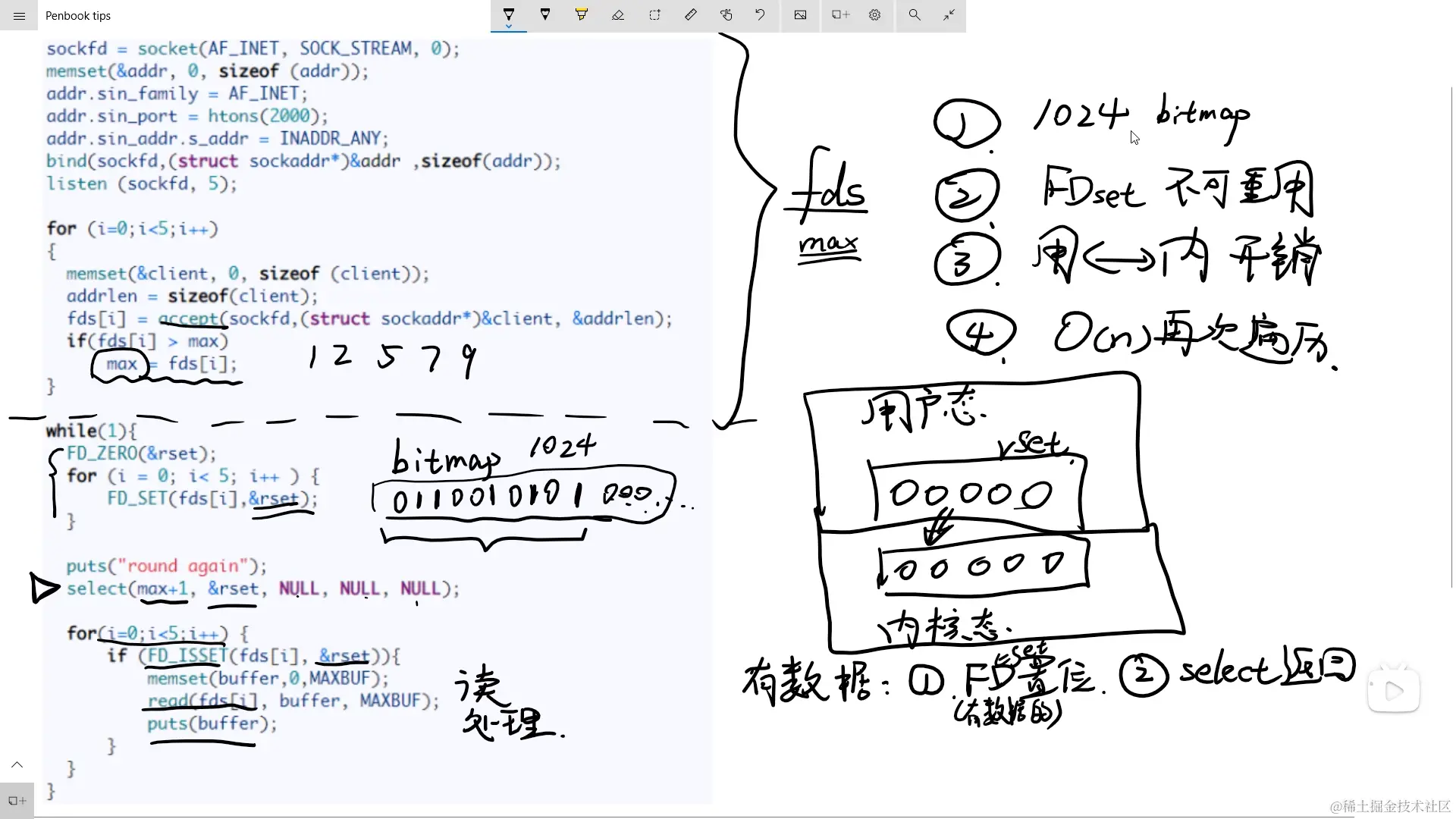
Task: Open the search magnifier
Action: (x=915, y=14)
